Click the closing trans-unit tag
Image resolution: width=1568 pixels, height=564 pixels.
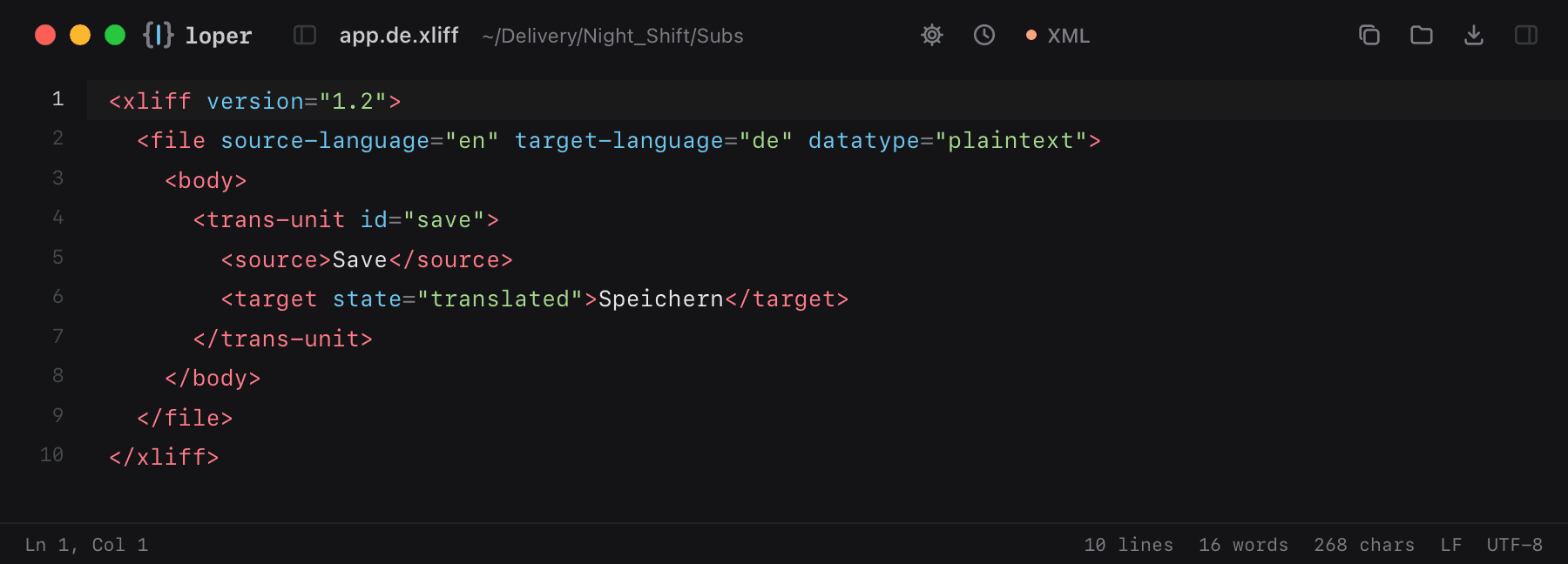point(283,339)
